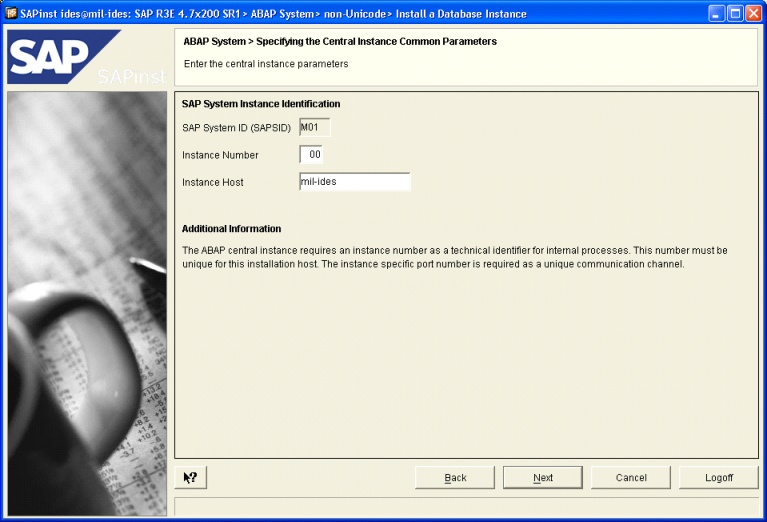Click into the Instance Host text box
This screenshot has width=767, height=522.
354,182
